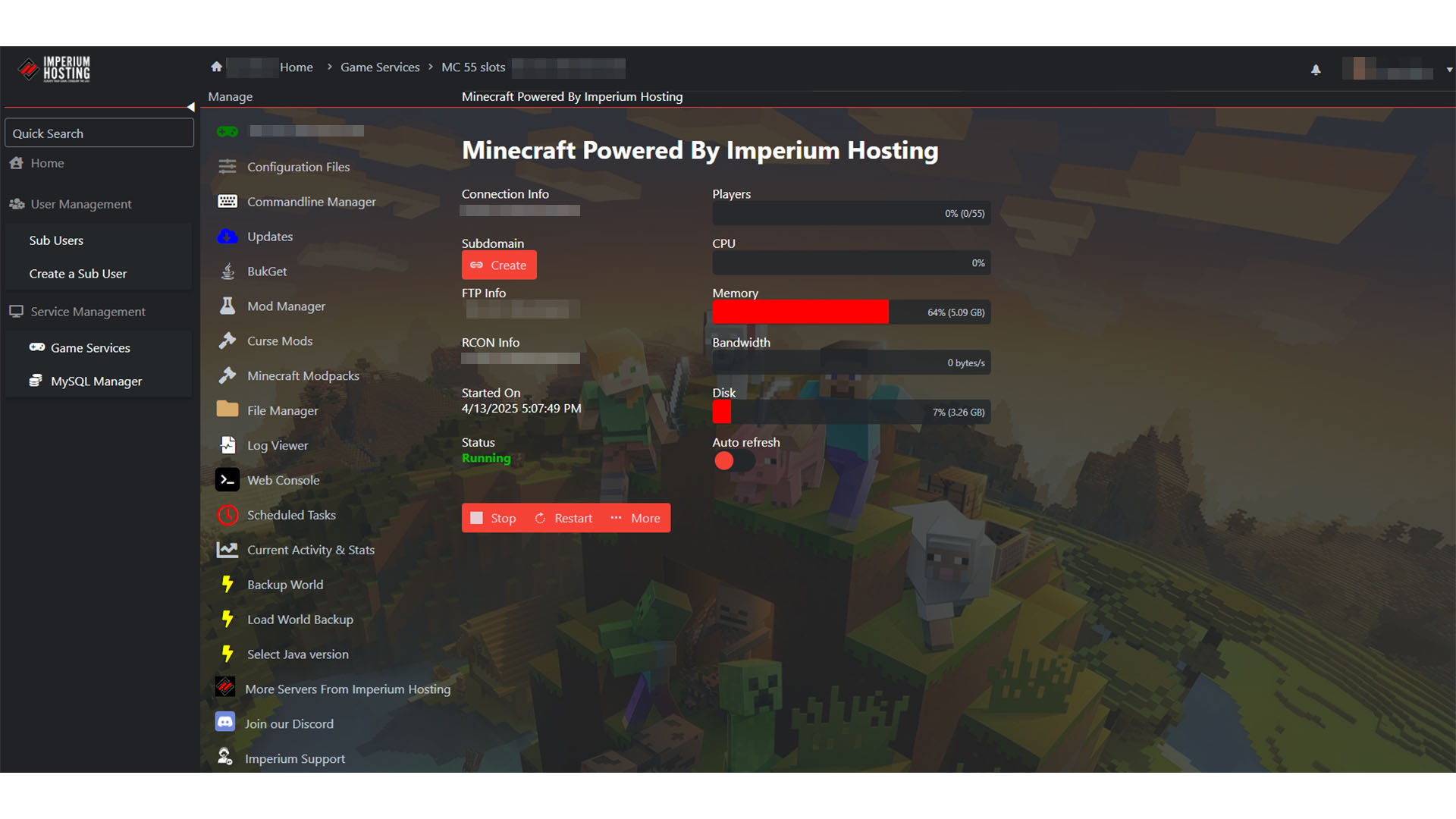1456x819 pixels.
Task: Click the Players usage bar
Action: pos(851,213)
